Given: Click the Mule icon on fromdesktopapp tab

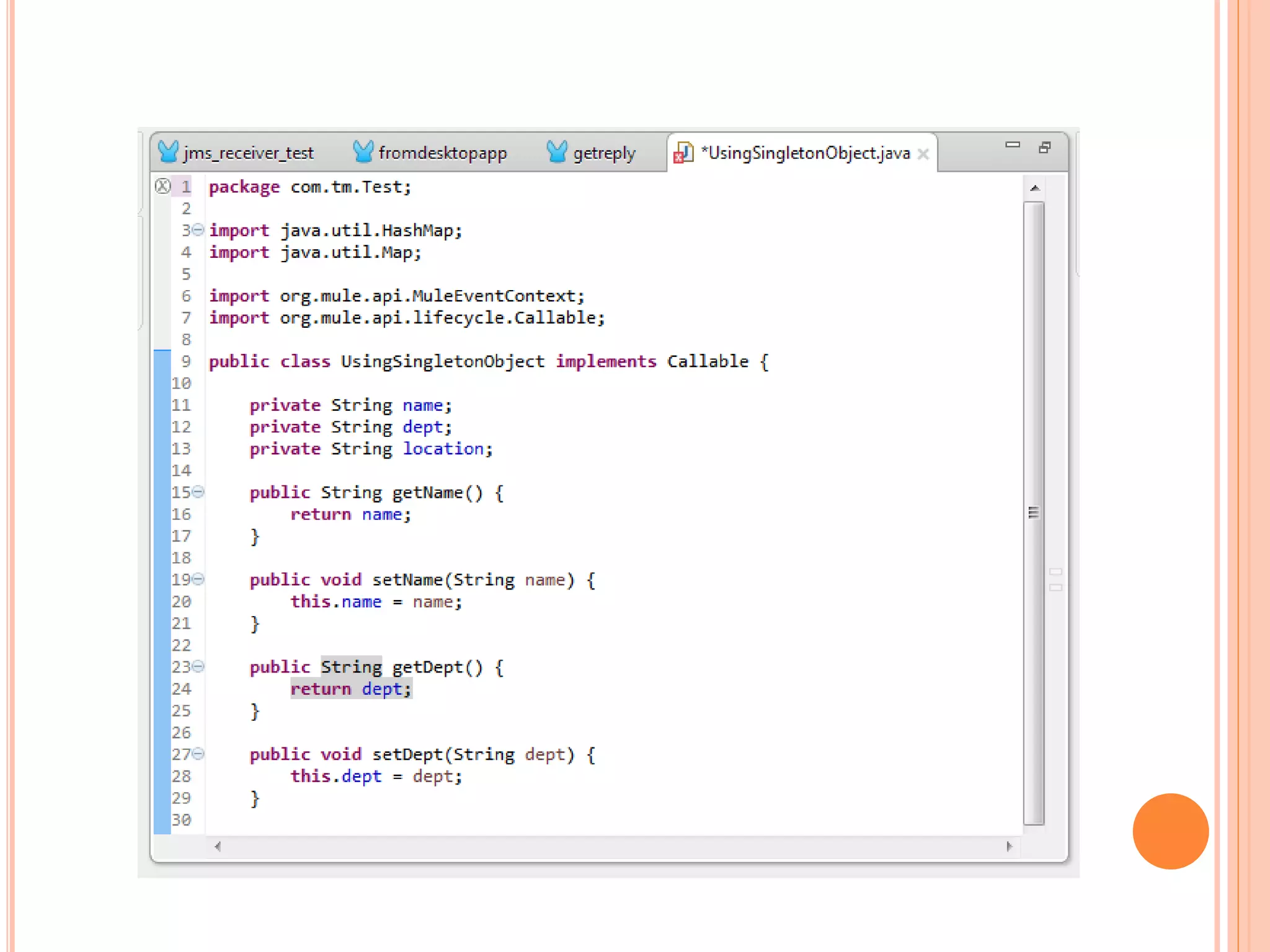Looking at the screenshot, I should [363, 152].
